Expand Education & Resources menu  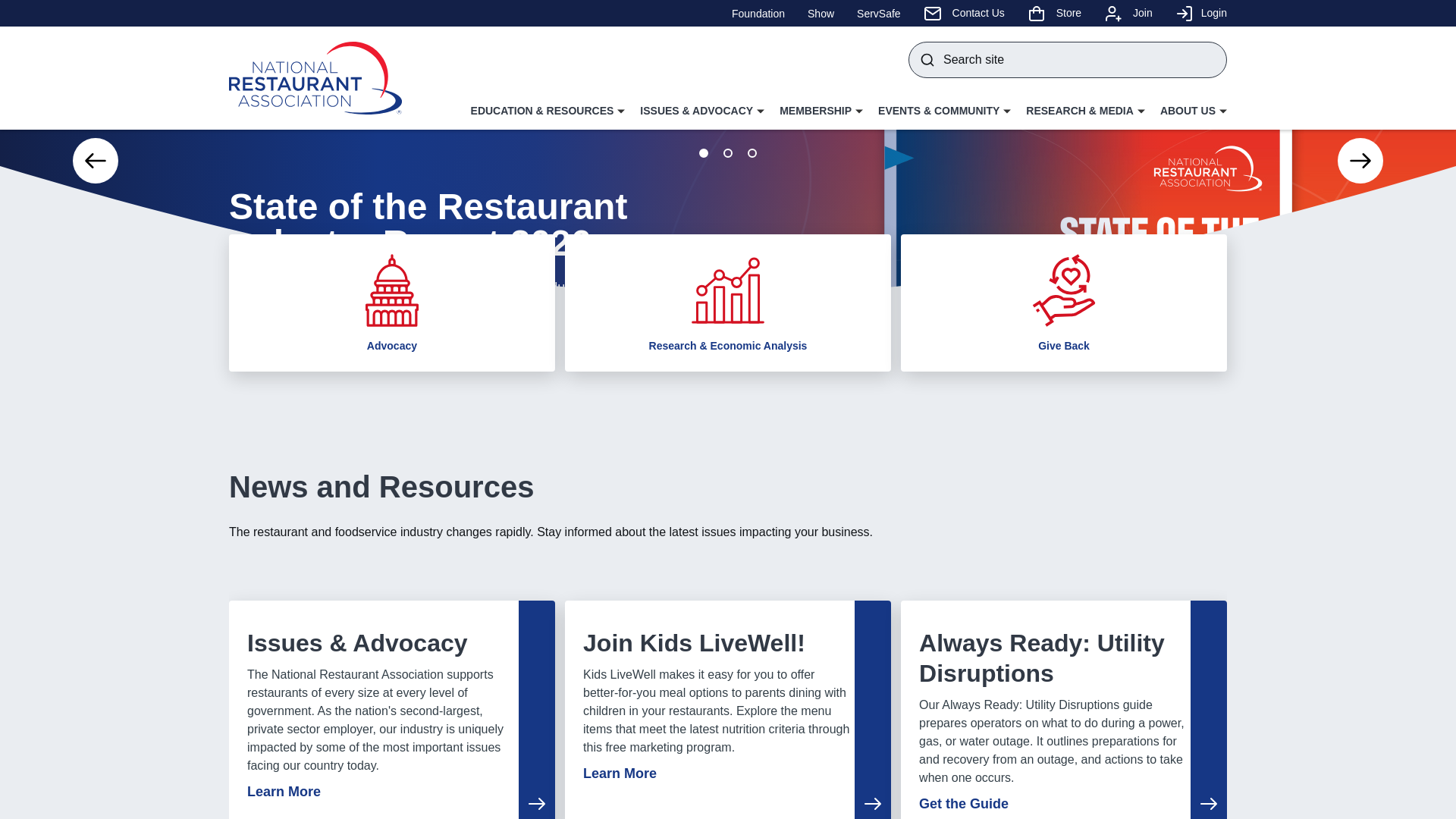tap(548, 111)
